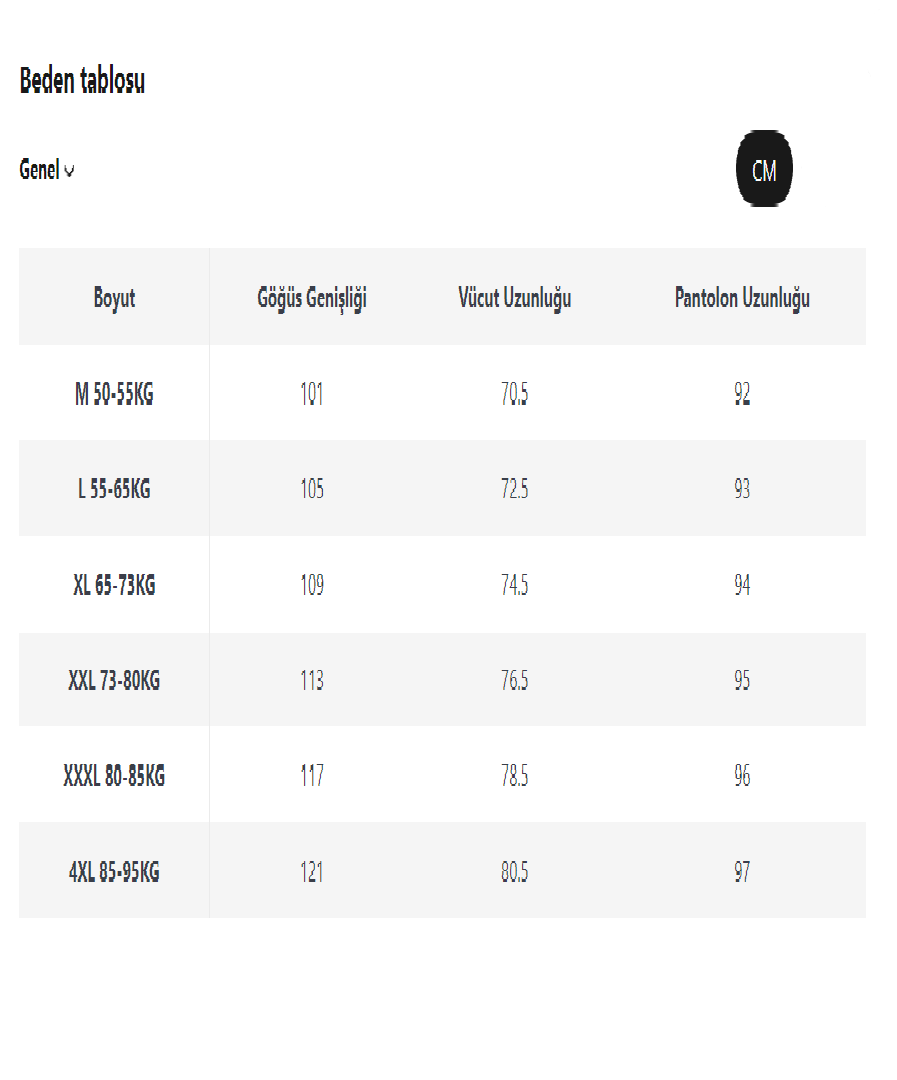Click the Beden tablosu heading

coord(82,82)
